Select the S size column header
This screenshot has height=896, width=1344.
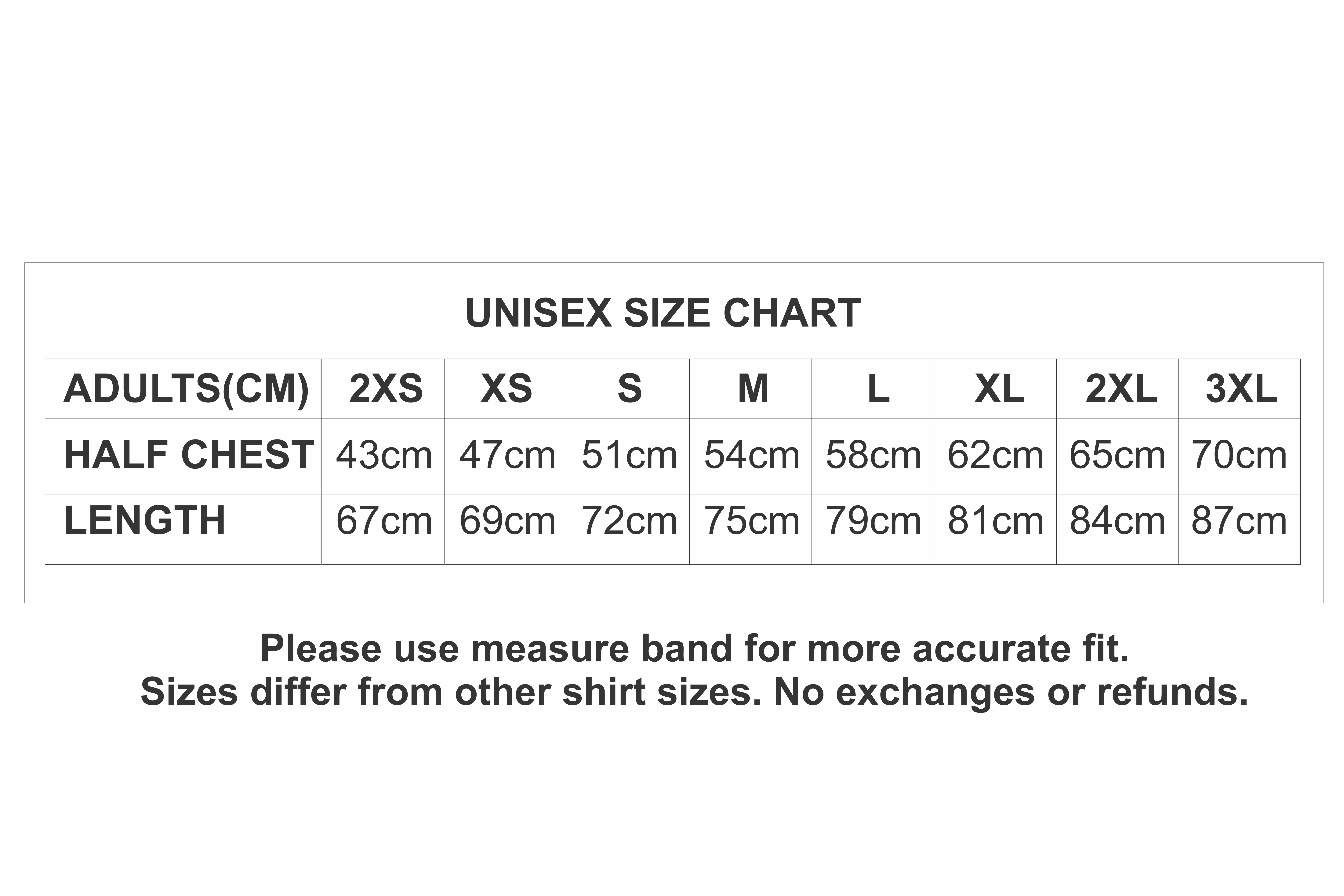628,389
